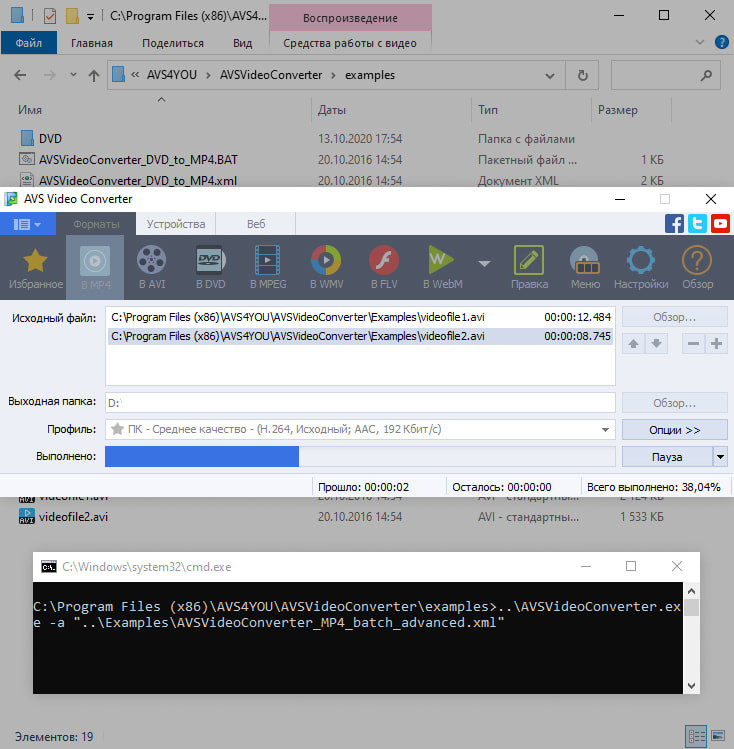This screenshot has height=749, width=734.
Task: Expand more formats arrow after WebM
Action: click(x=484, y=264)
